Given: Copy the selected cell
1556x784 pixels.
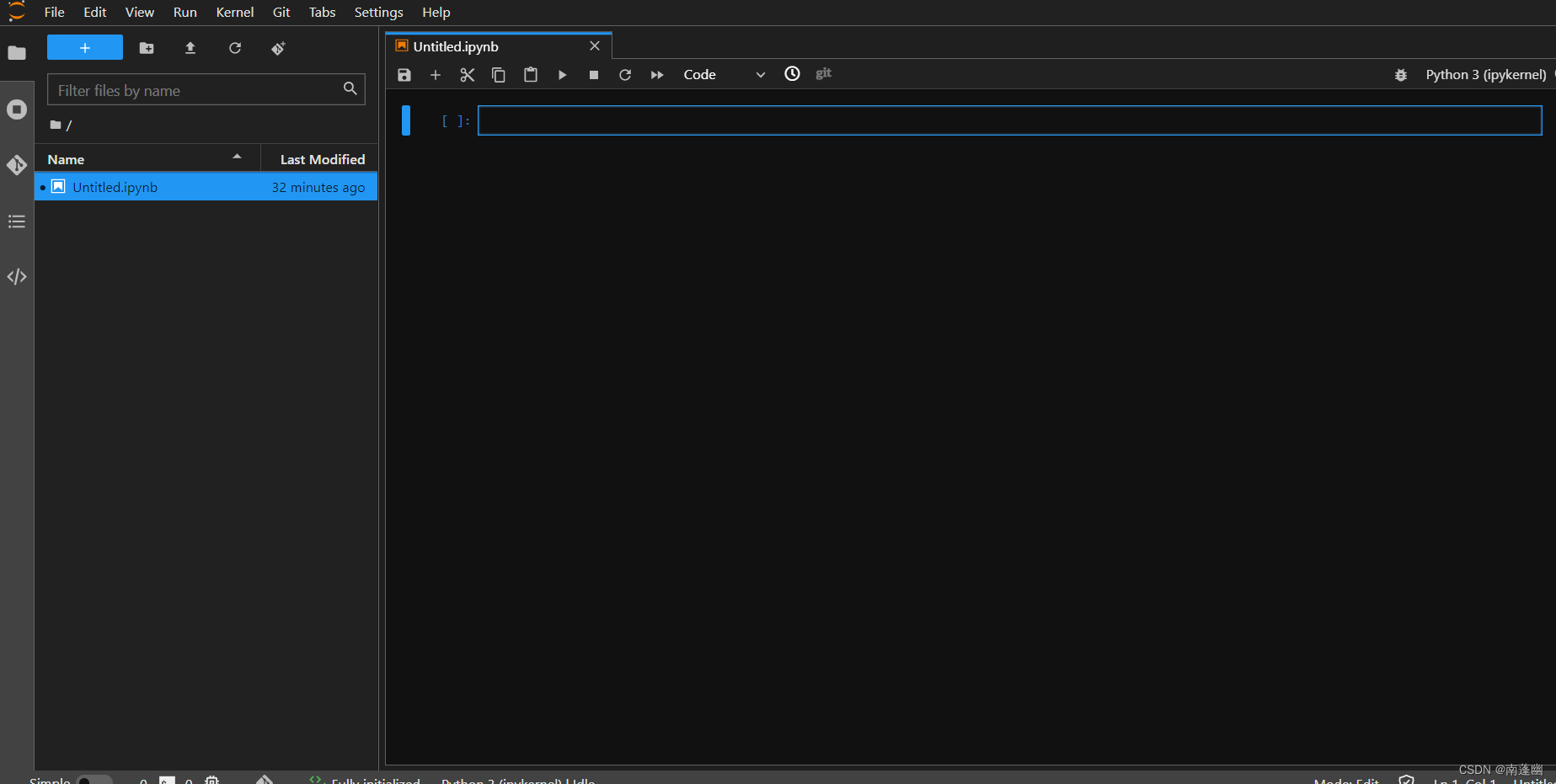Looking at the screenshot, I should 499,75.
